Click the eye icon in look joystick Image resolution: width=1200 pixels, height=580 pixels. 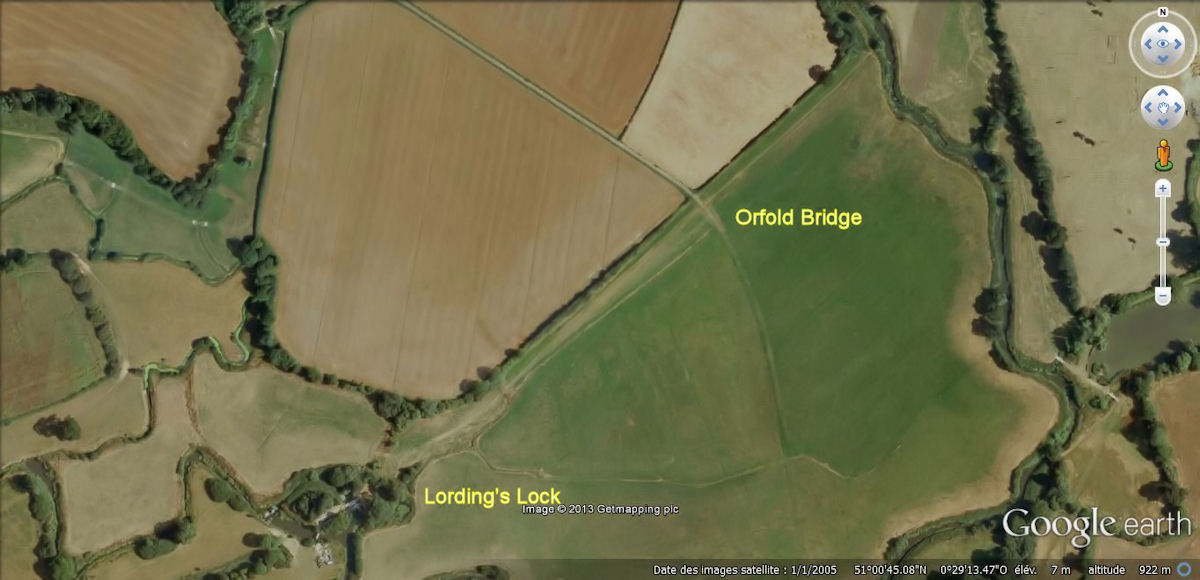(1162, 44)
